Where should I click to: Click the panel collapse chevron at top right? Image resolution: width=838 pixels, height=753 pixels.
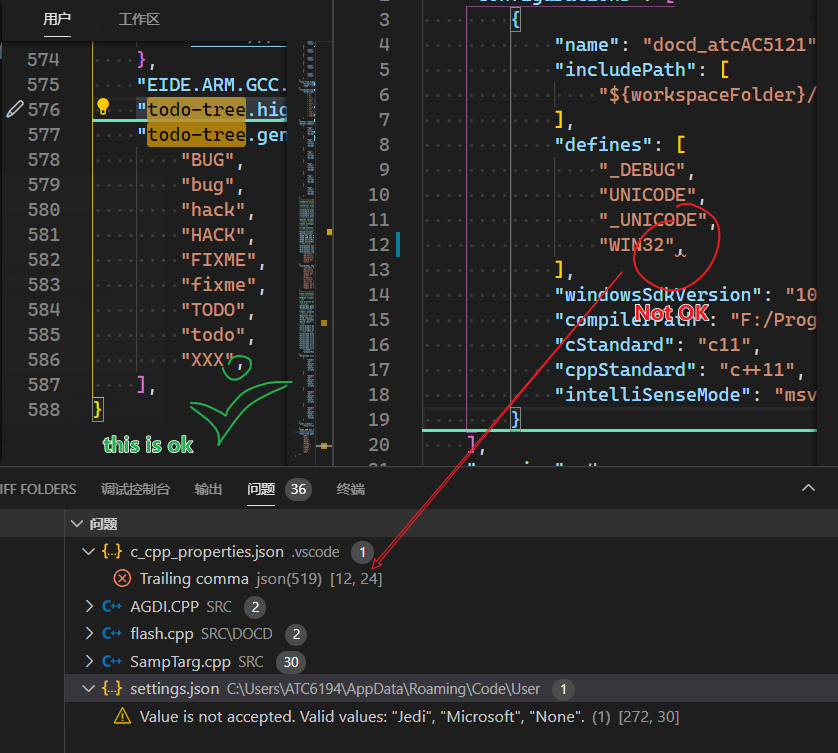point(809,488)
